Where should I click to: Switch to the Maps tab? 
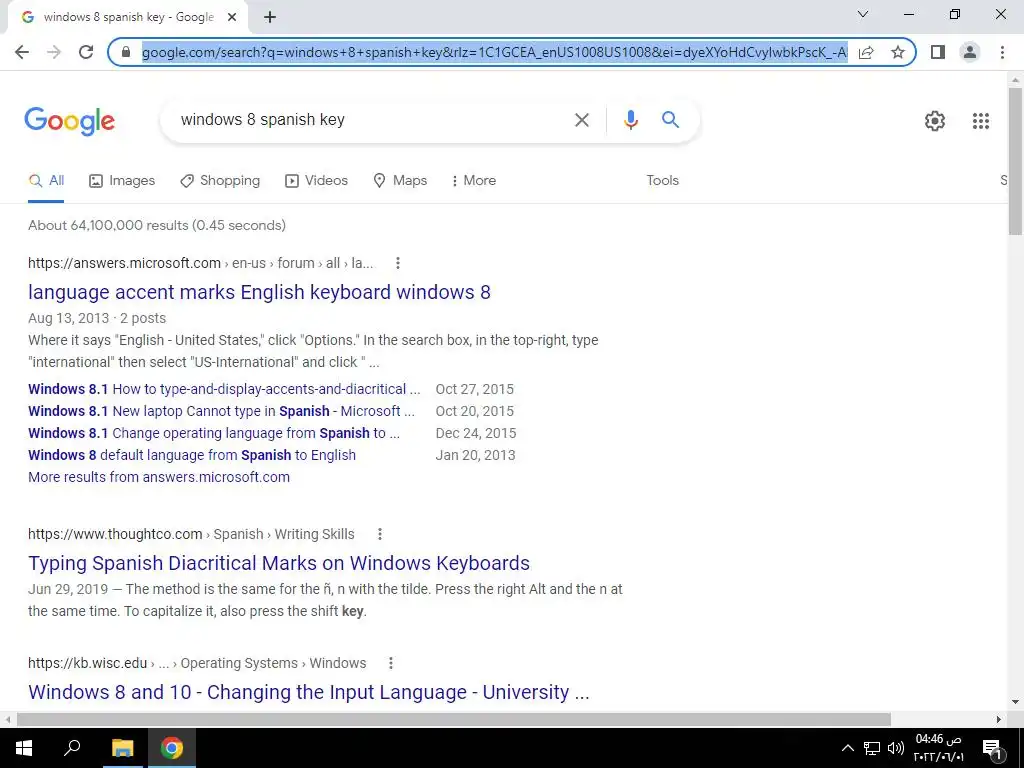pyautogui.click(x=400, y=181)
